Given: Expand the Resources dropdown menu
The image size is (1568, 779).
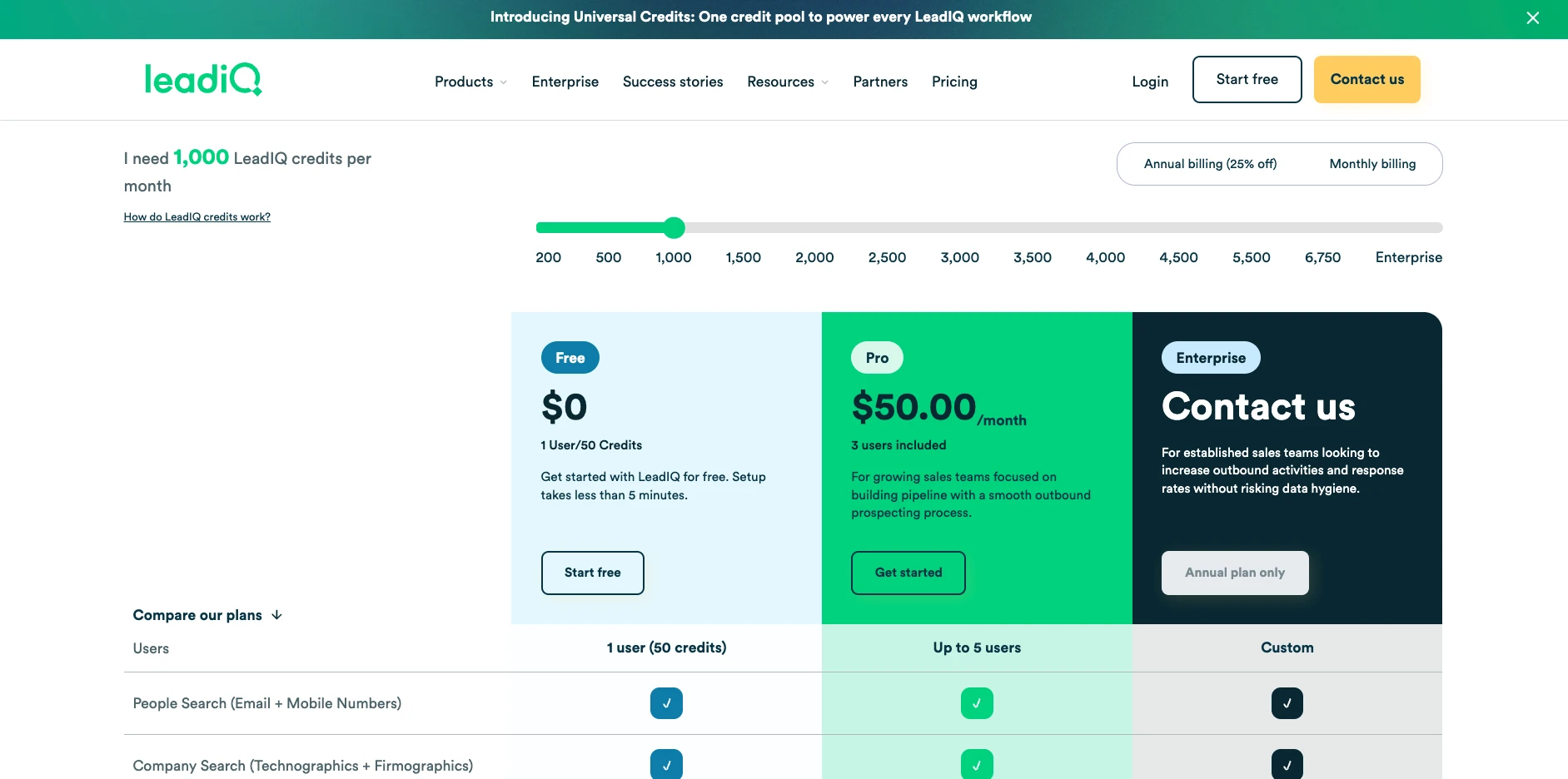Looking at the screenshot, I should click(x=788, y=82).
